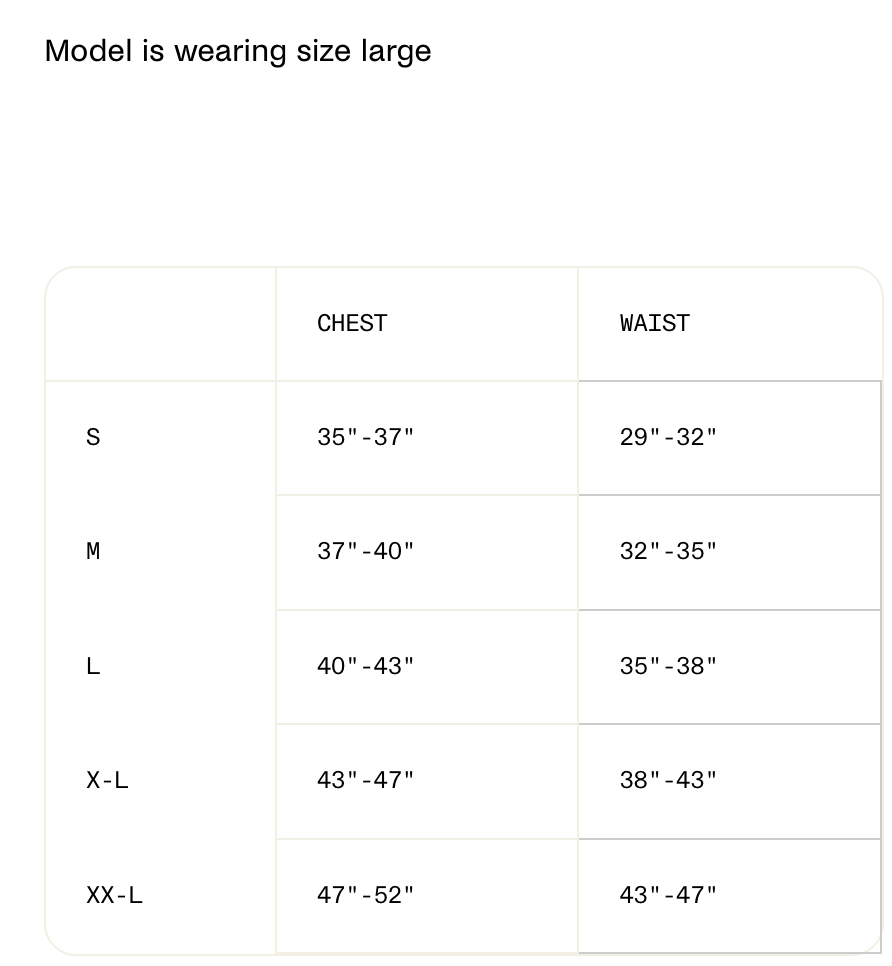Screen dimensions: 892x966
Task: Click the blank area below the model text
Action: point(446,166)
